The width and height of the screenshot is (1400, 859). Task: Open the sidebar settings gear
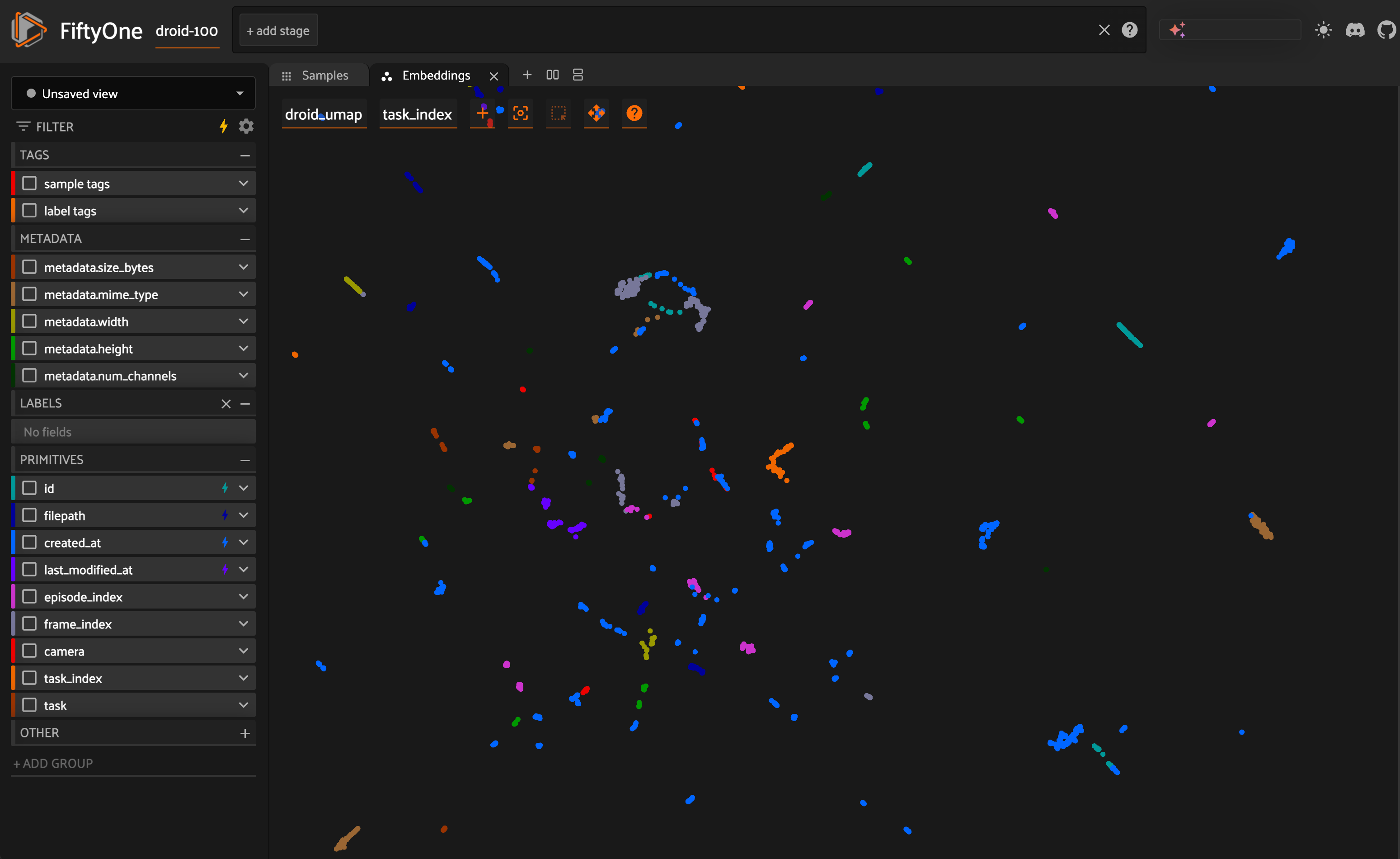[x=246, y=126]
